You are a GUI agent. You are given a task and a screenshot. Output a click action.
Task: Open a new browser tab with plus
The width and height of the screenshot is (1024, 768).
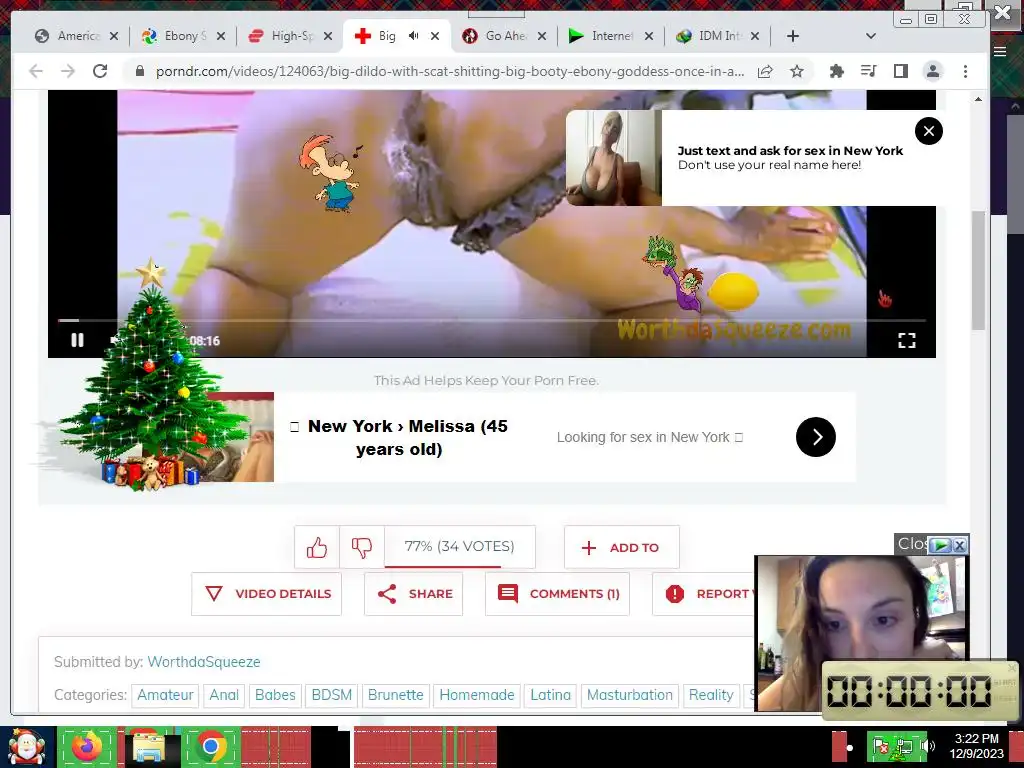pyautogui.click(x=793, y=36)
